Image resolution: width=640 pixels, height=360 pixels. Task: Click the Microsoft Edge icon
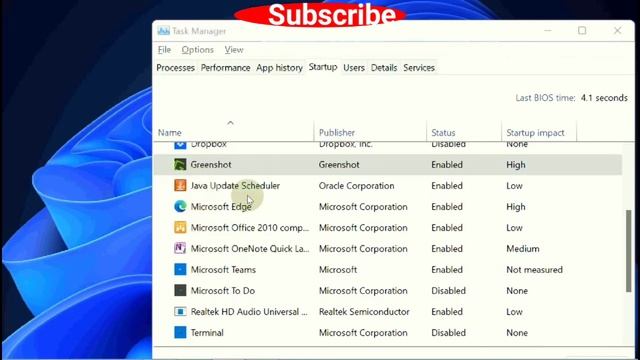click(x=180, y=207)
